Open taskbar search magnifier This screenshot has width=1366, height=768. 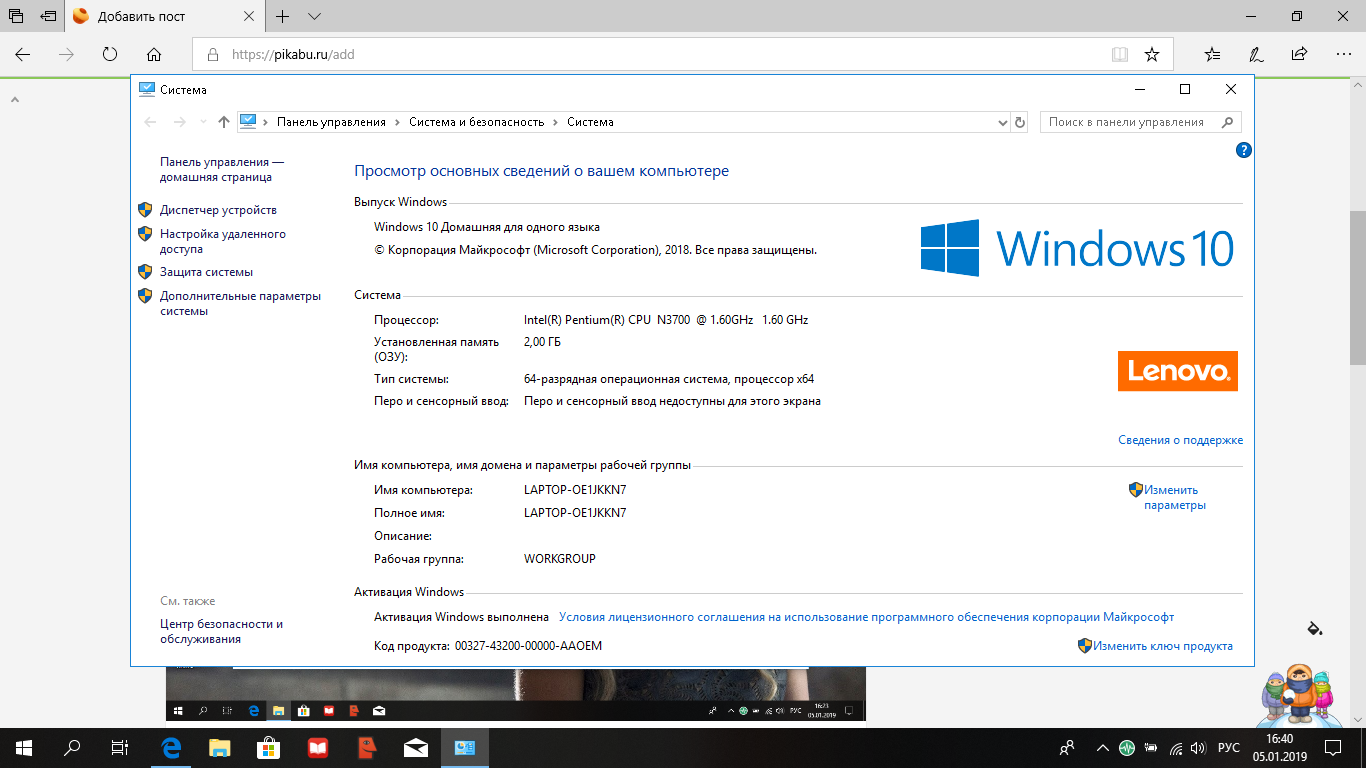coord(71,747)
